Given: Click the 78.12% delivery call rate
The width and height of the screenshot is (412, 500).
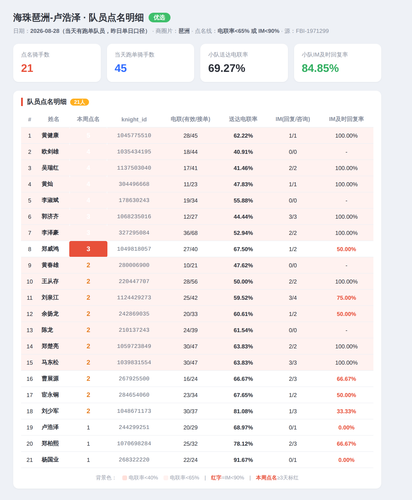Looking at the screenshot, I should pos(243,444).
